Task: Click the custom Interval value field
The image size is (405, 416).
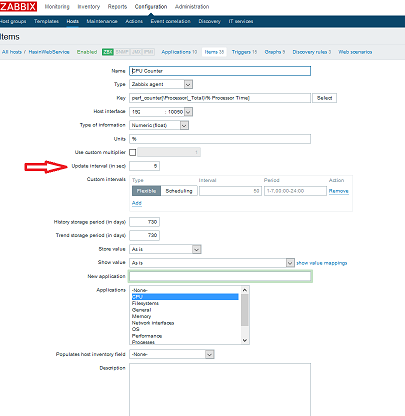Action: click(x=230, y=191)
